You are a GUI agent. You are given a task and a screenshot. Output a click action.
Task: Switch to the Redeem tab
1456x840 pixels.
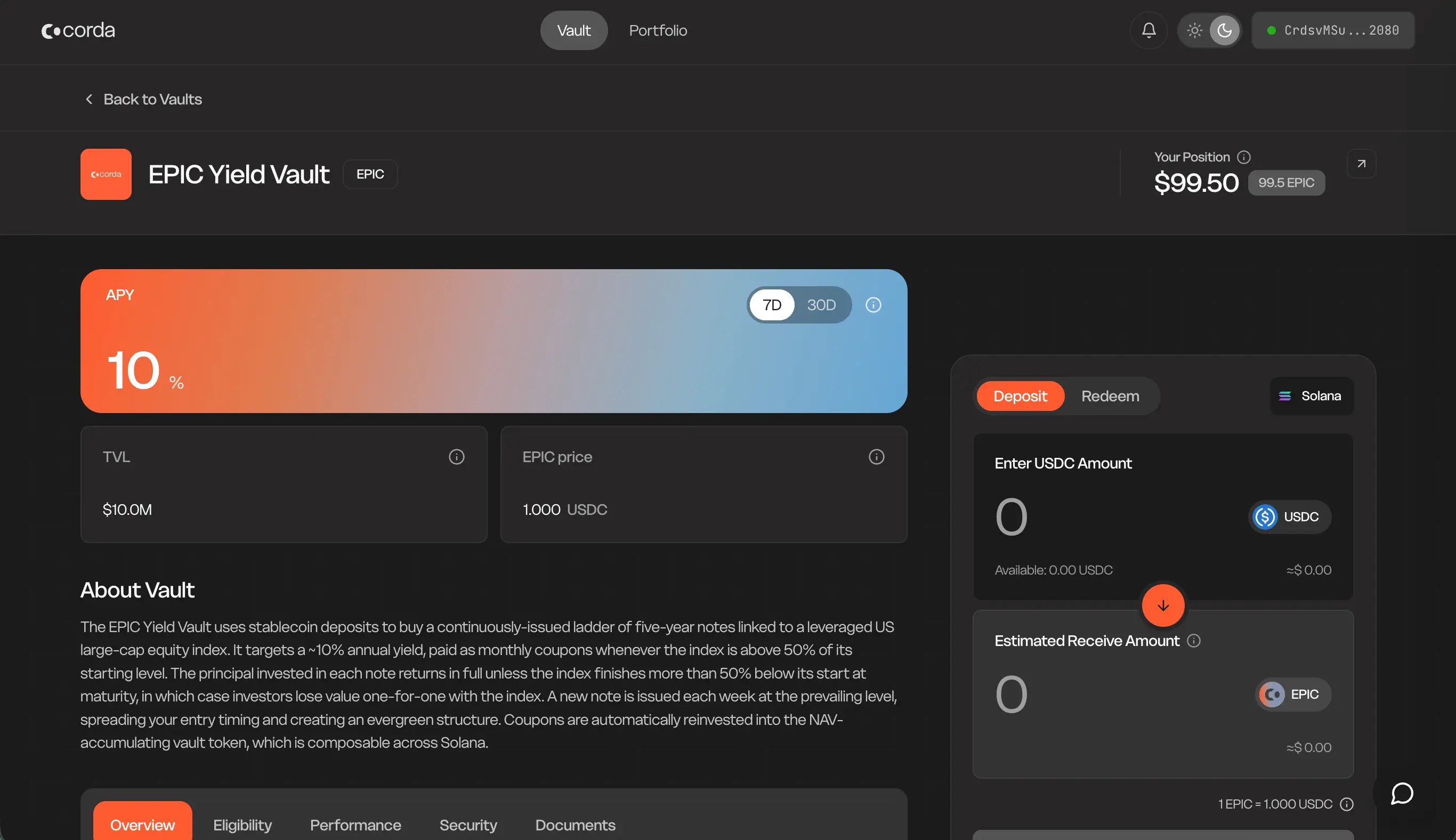click(x=1110, y=397)
